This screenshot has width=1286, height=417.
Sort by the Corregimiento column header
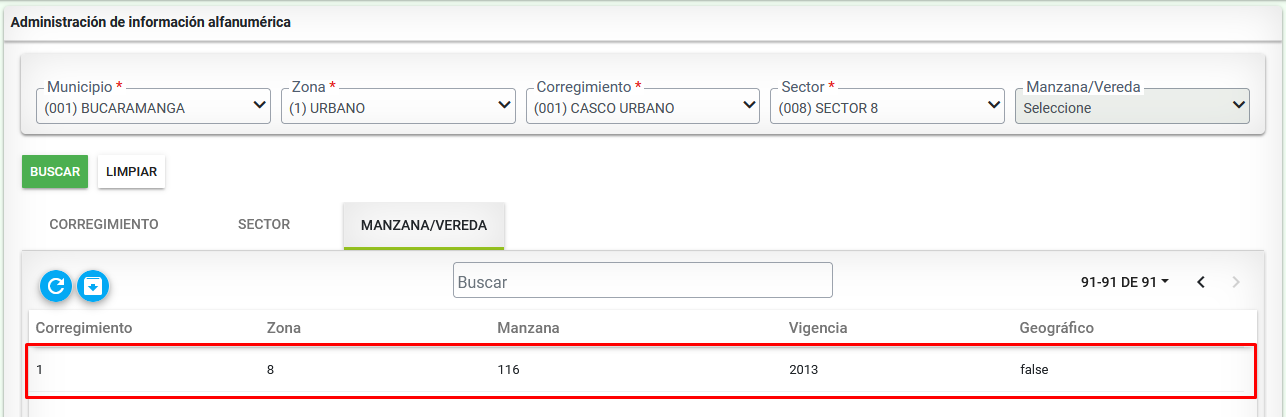click(84, 328)
